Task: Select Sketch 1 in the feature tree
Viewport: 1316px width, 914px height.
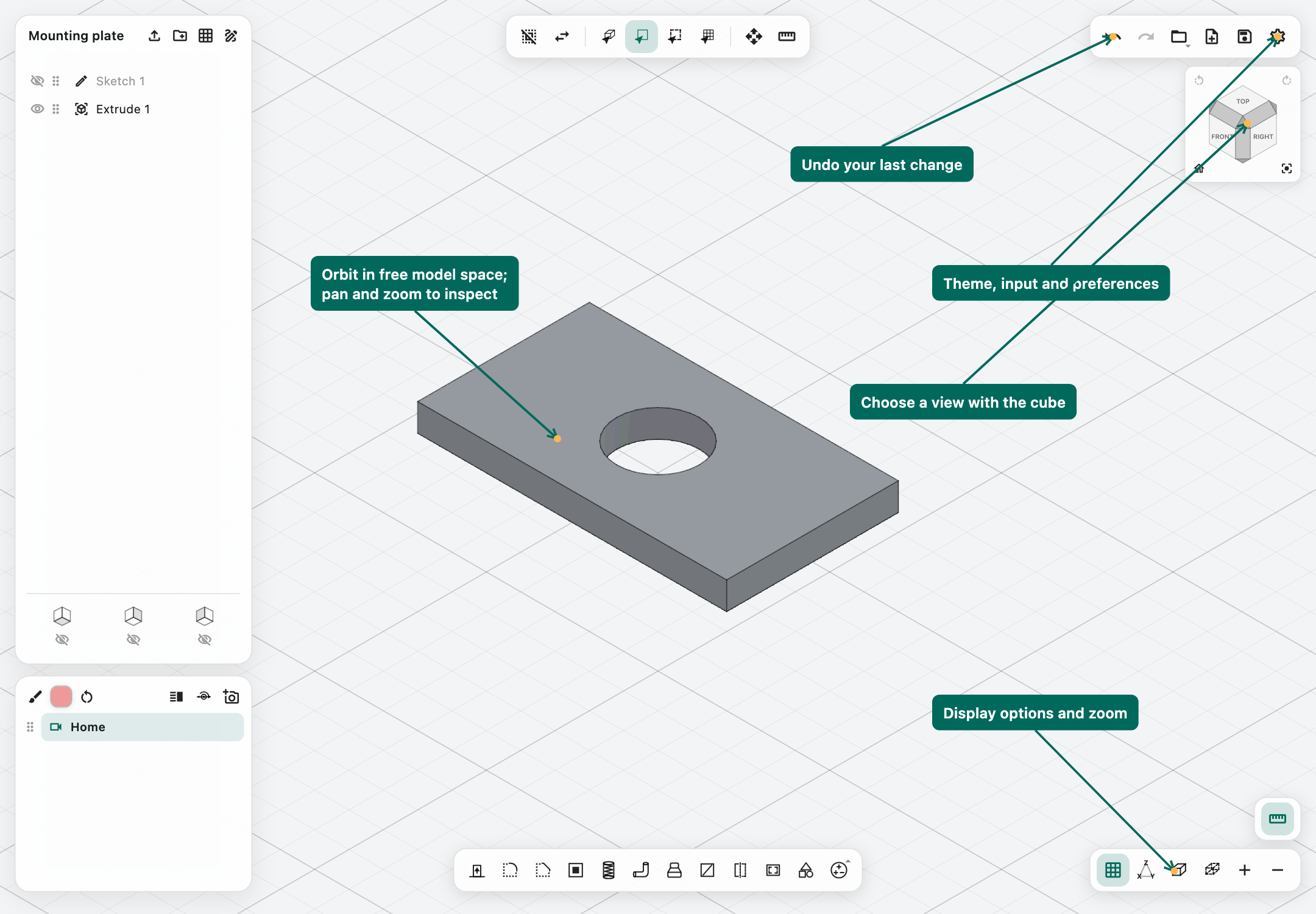Action: pos(120,81)
